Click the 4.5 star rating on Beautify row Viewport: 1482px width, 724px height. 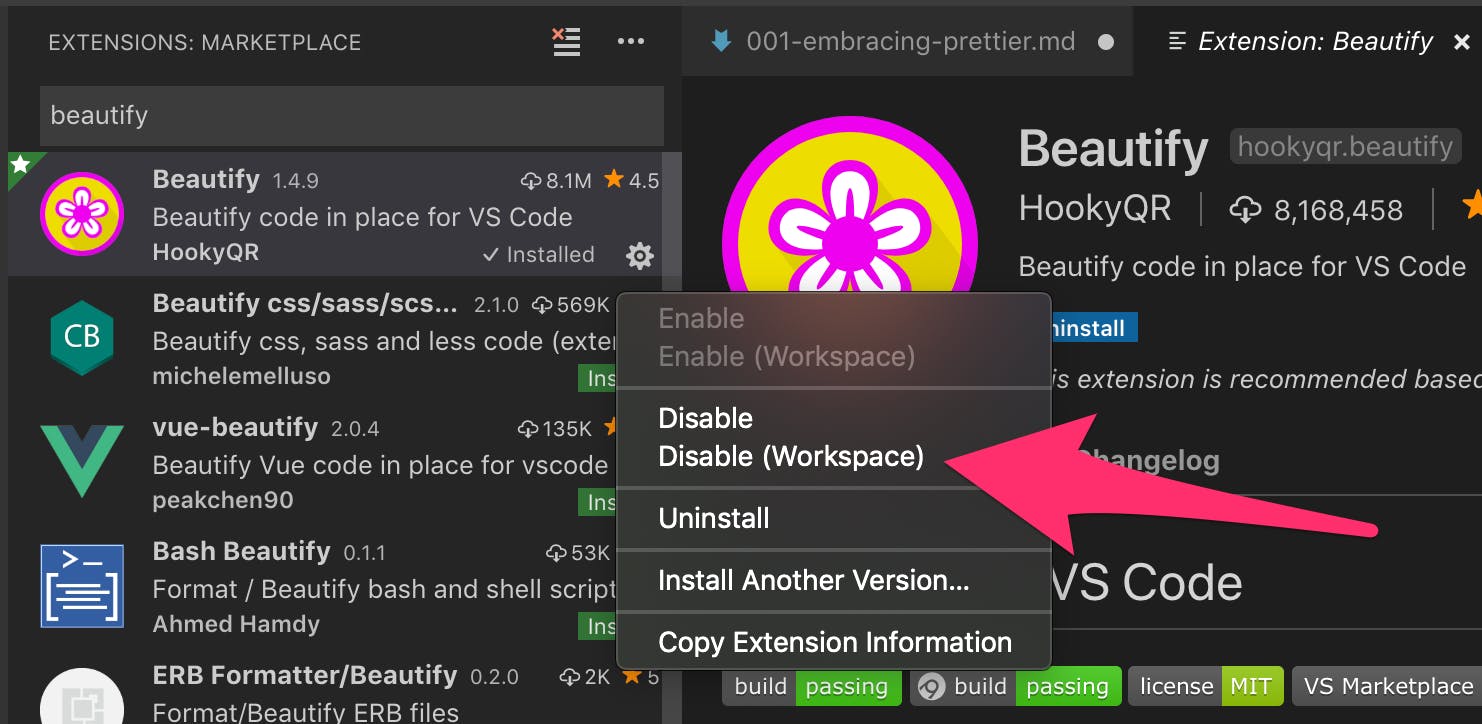pyautogui.click(x=632, y=180)
